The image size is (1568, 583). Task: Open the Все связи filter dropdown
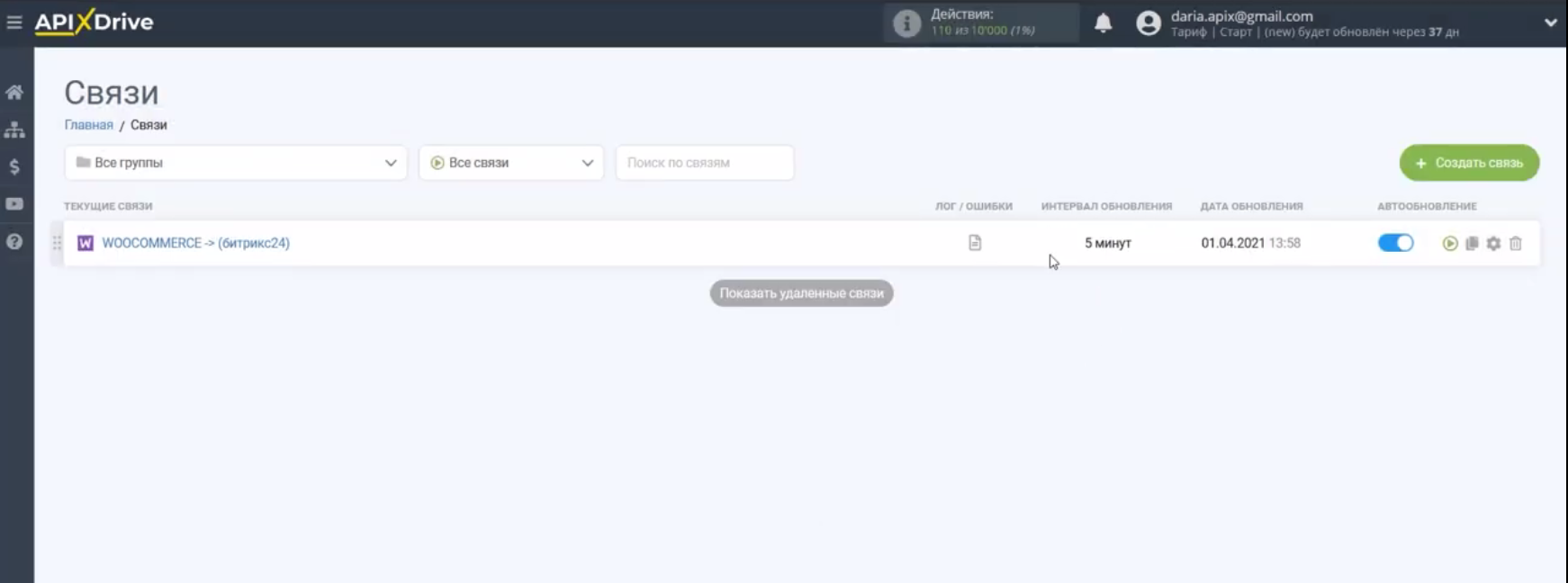click(511, 163)
